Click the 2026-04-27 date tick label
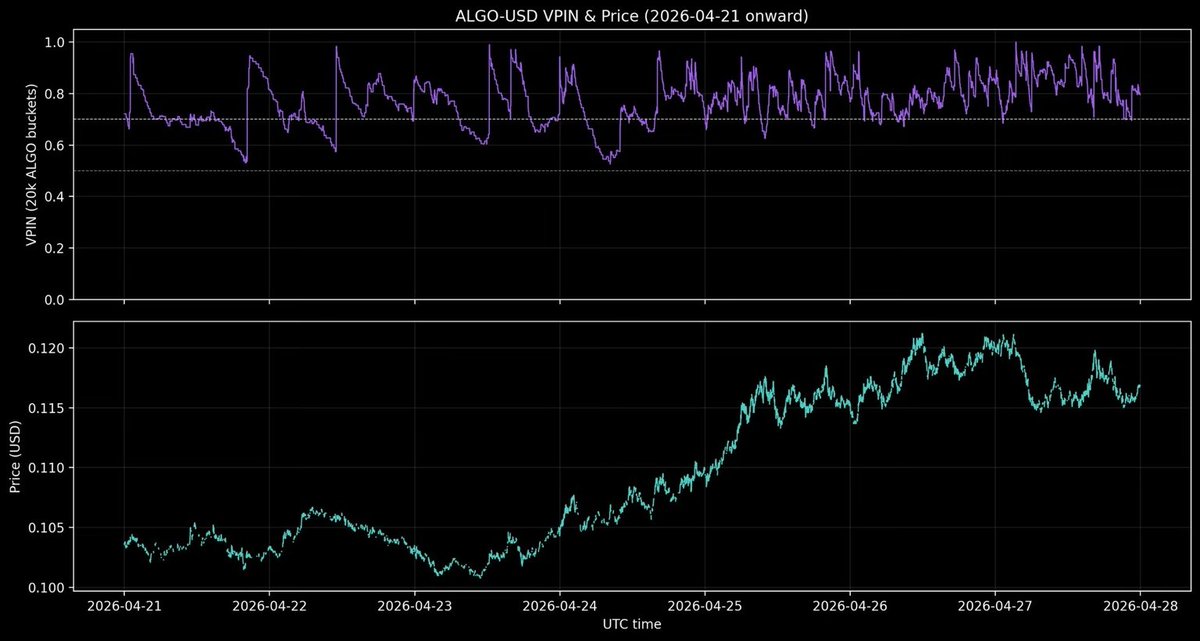 [x=995, y=605]
